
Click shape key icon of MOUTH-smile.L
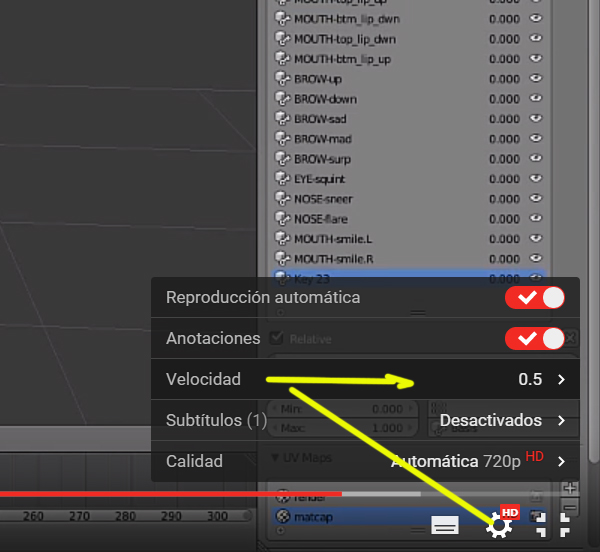[282, 238]
